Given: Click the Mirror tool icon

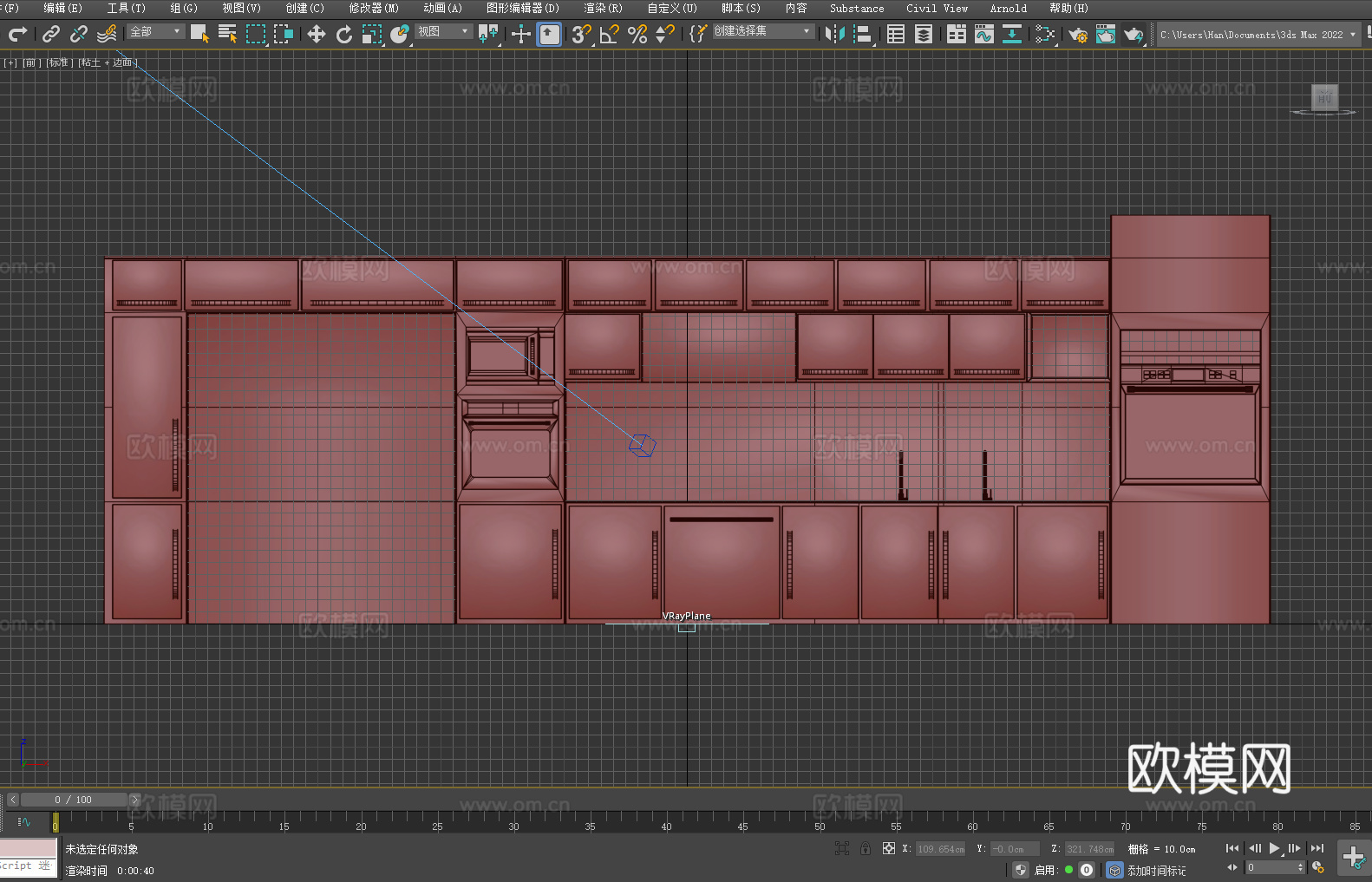Looking at the screenshot, I should (835, 34).
